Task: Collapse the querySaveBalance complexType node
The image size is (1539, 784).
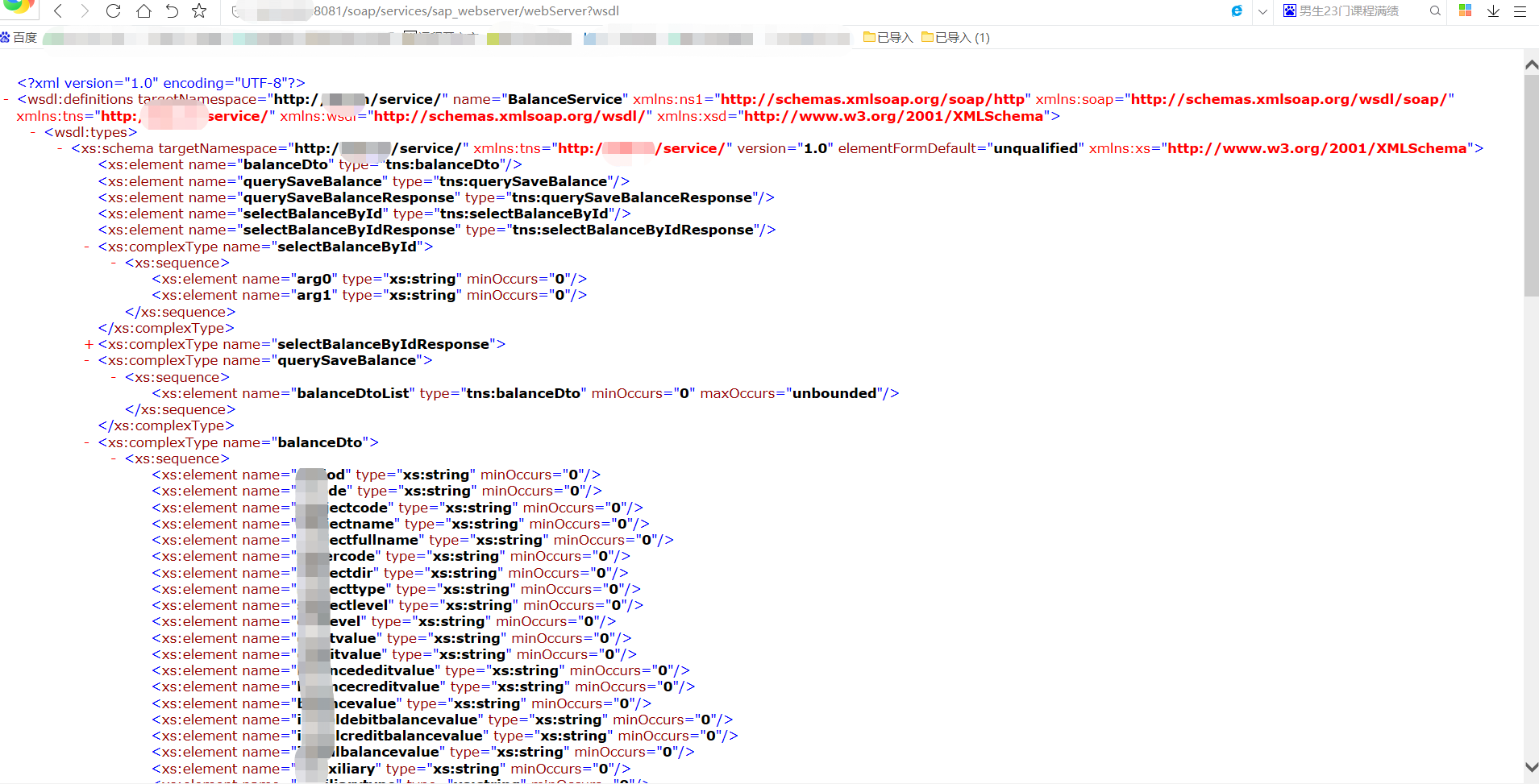Action: 87,360
